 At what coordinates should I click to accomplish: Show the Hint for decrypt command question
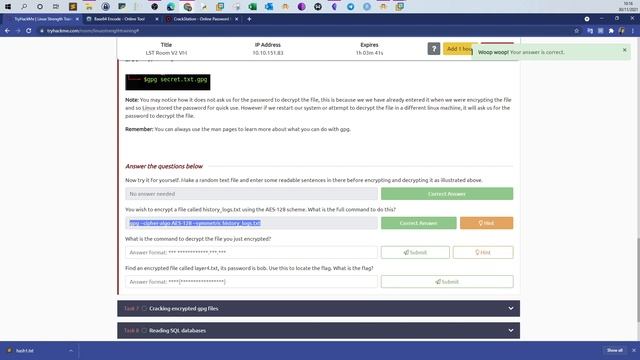click(483, 253)
